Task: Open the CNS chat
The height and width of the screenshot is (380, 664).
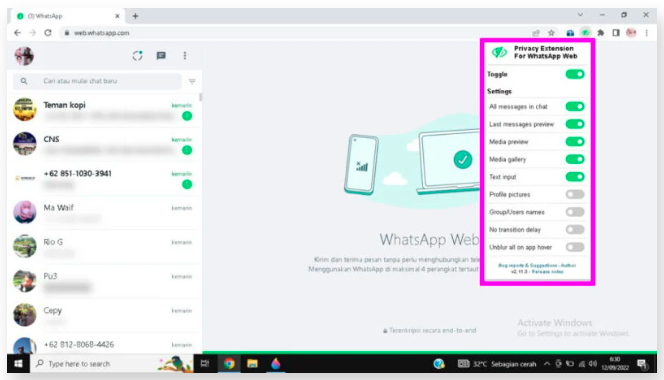Action: (x=104, y=144)
